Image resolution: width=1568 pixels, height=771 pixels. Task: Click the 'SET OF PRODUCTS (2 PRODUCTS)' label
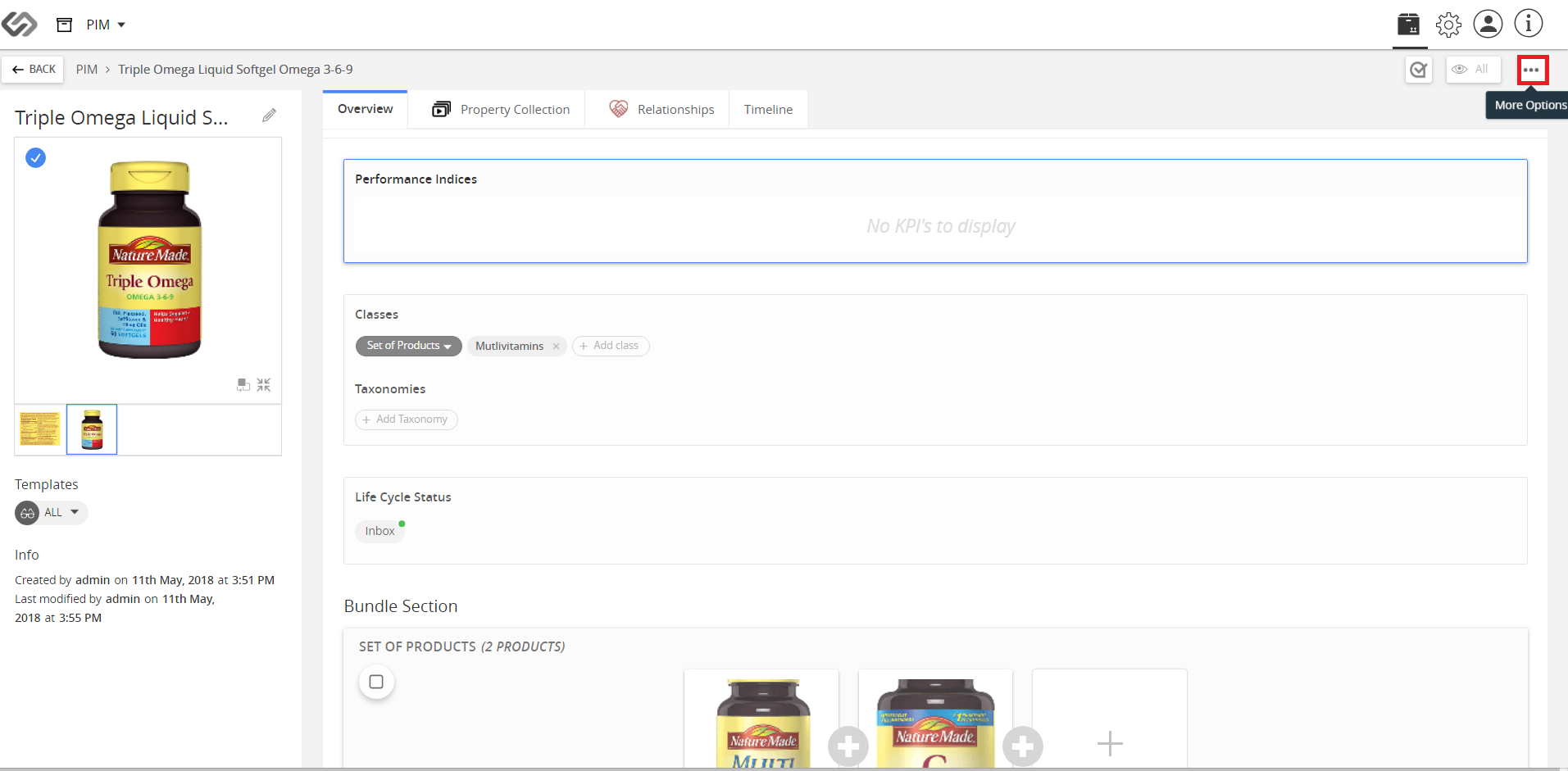[461, 646]
